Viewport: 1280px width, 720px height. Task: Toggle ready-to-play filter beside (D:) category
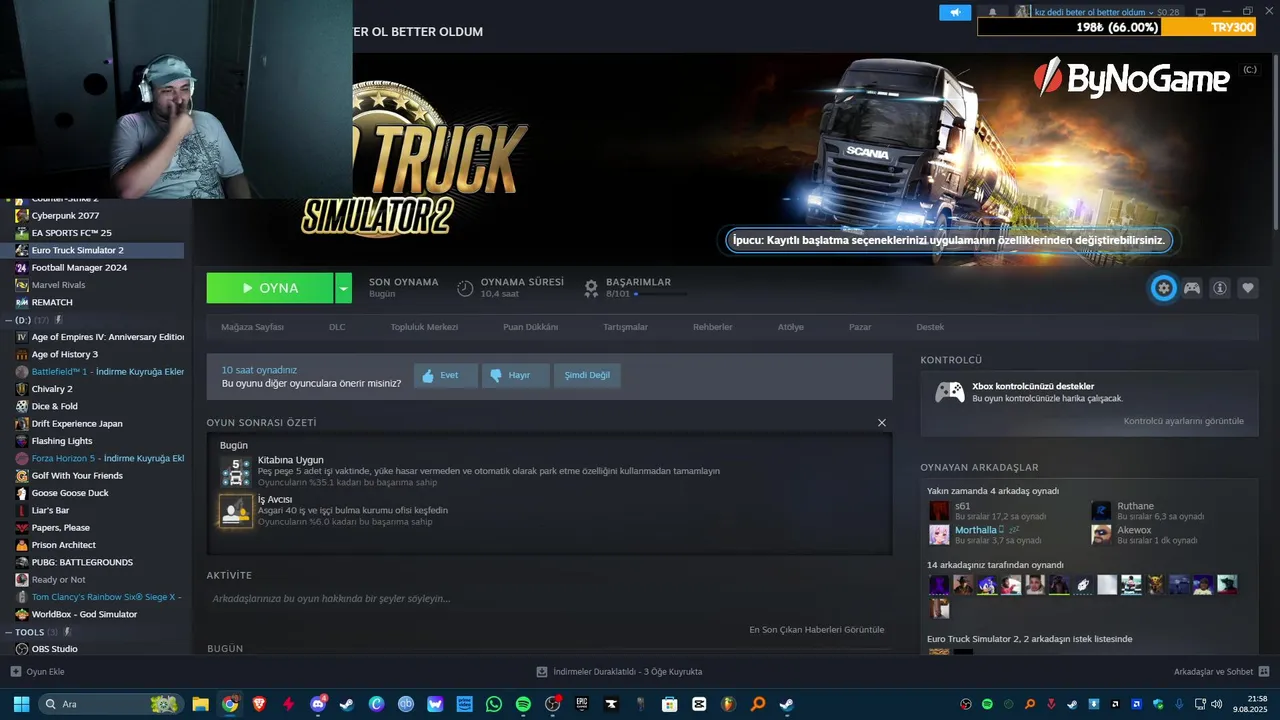click(x=58, y=320)
